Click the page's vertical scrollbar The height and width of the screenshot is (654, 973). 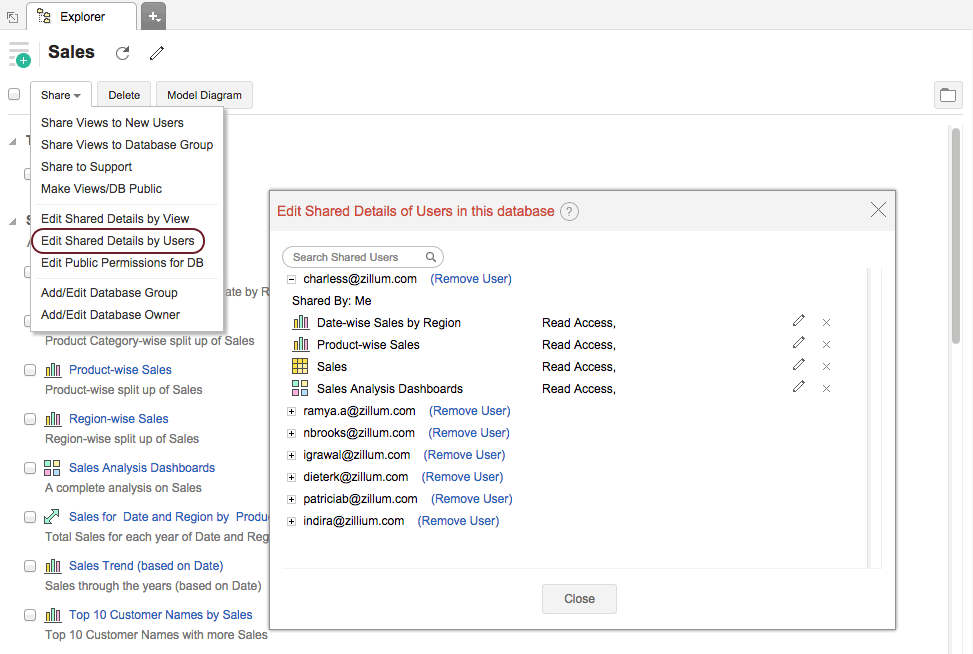(956, 240)
